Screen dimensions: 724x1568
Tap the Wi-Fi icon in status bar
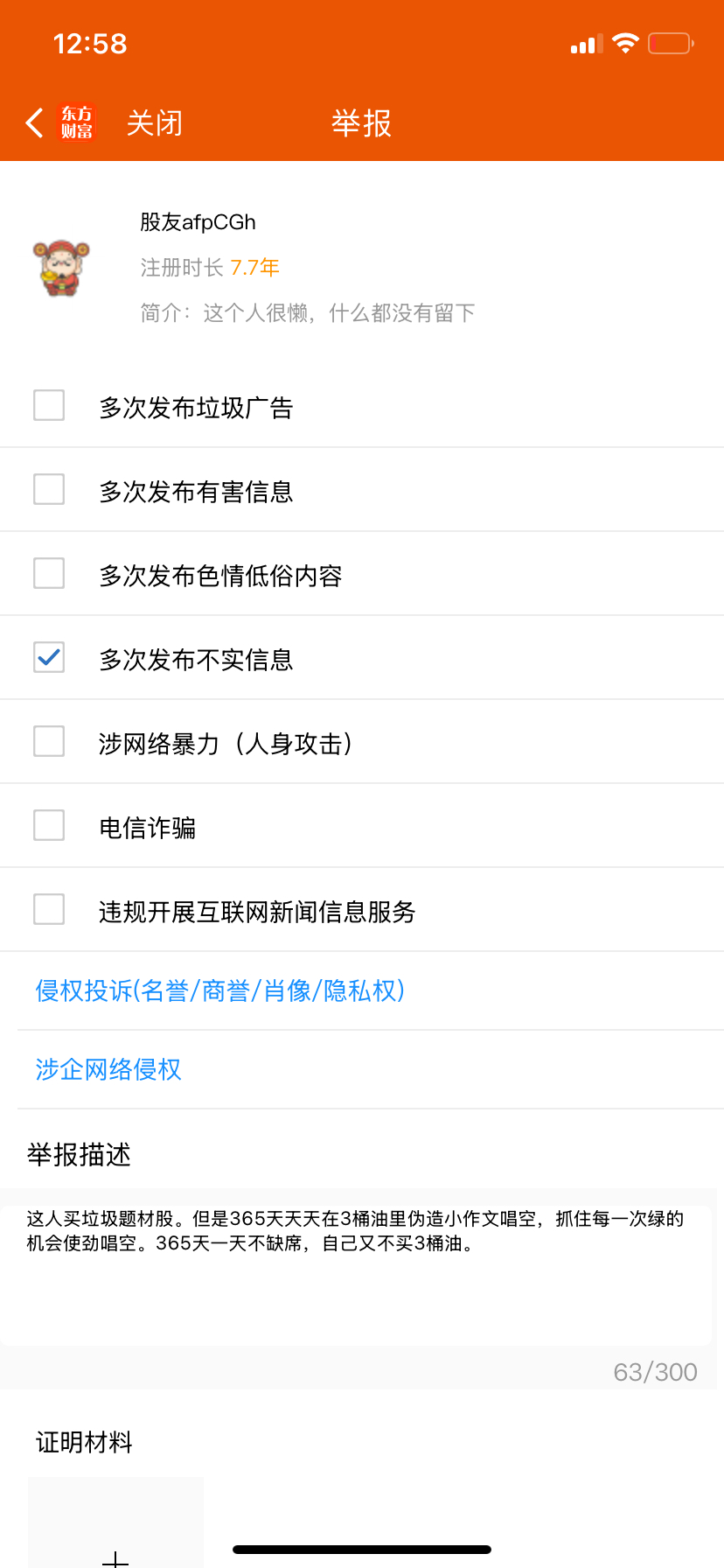(625, 43)
